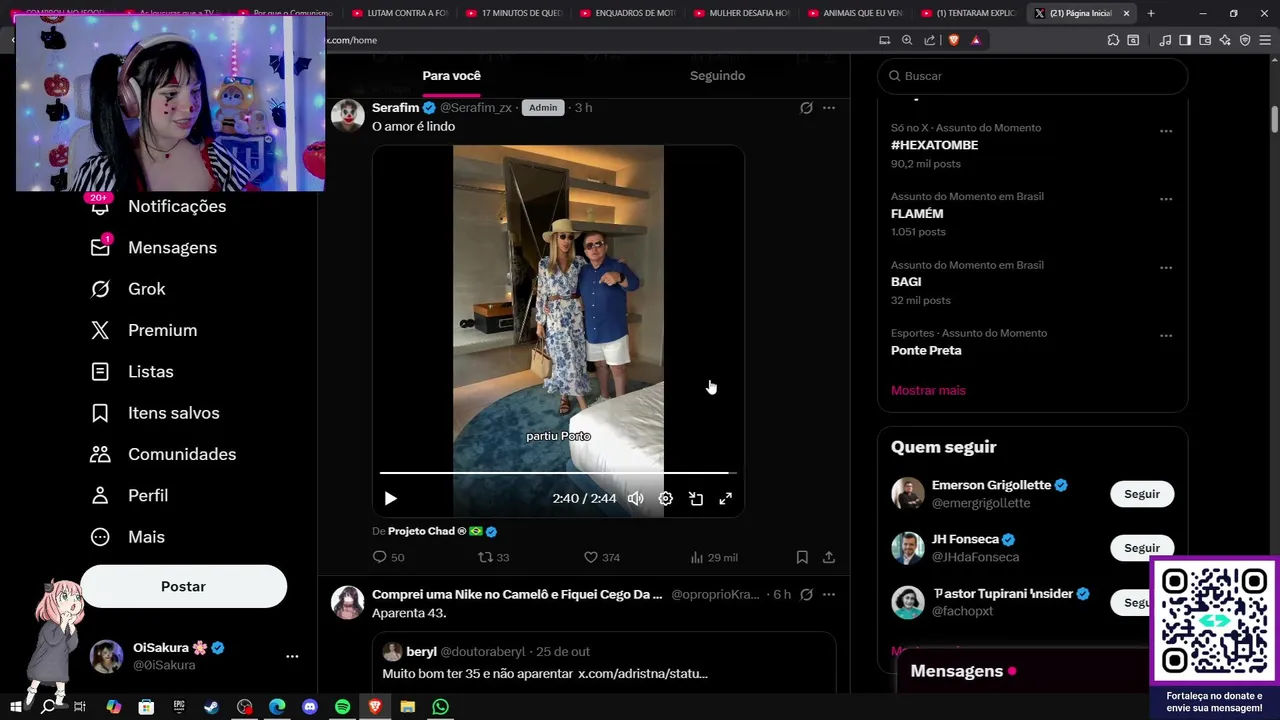Open the BAGI trending topic
Screen dimensions: 1280x720
click(906, 282)
